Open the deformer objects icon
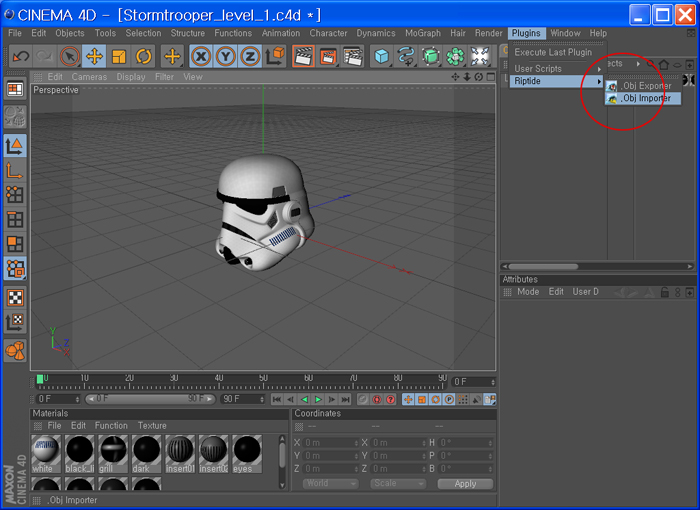The image size is (700, 510). click(x=480, y=57)
